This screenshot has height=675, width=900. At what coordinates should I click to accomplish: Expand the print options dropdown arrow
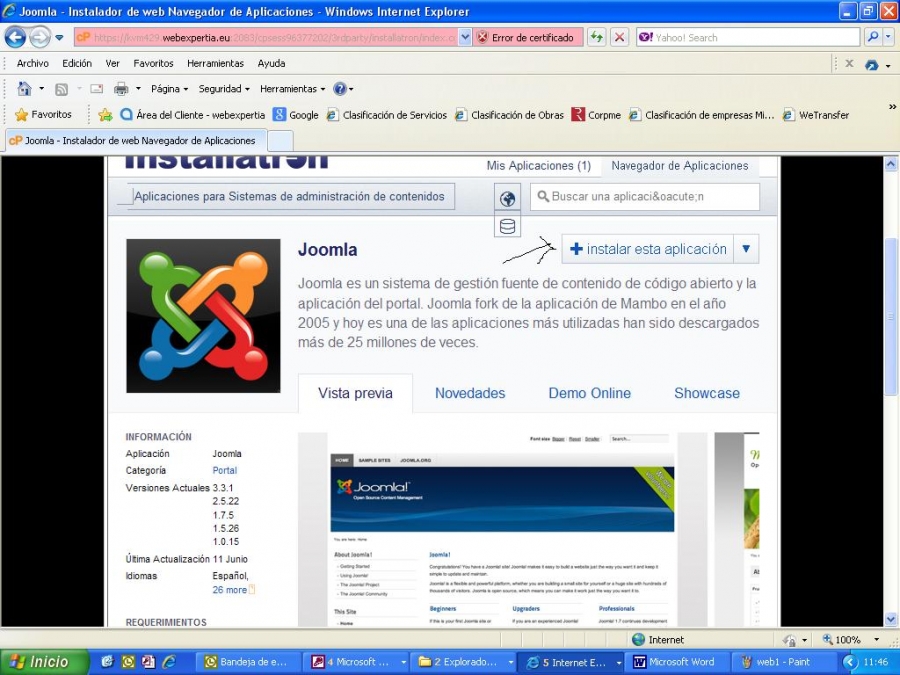(138, 89)
